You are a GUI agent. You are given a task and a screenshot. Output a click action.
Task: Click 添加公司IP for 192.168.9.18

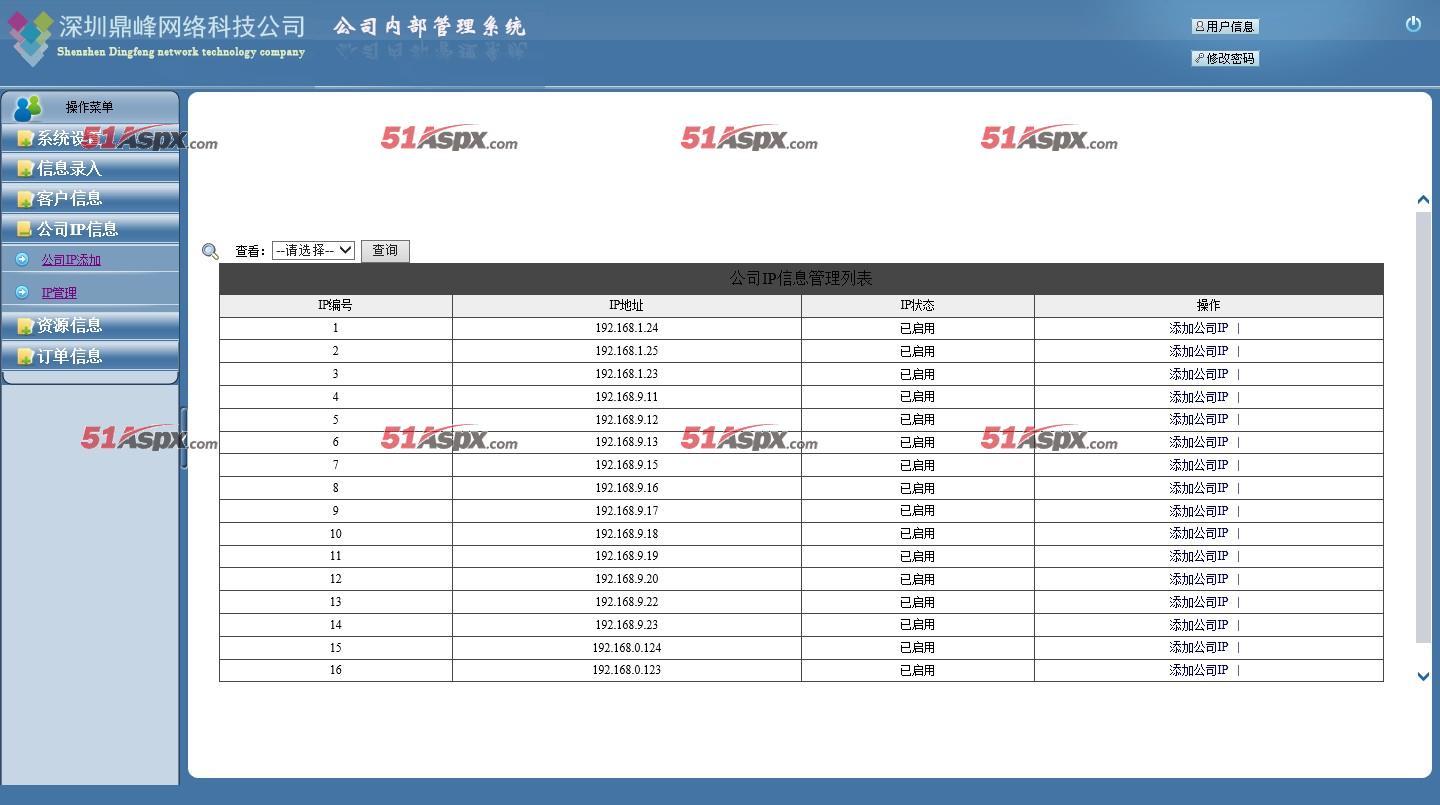point(1199,533)
